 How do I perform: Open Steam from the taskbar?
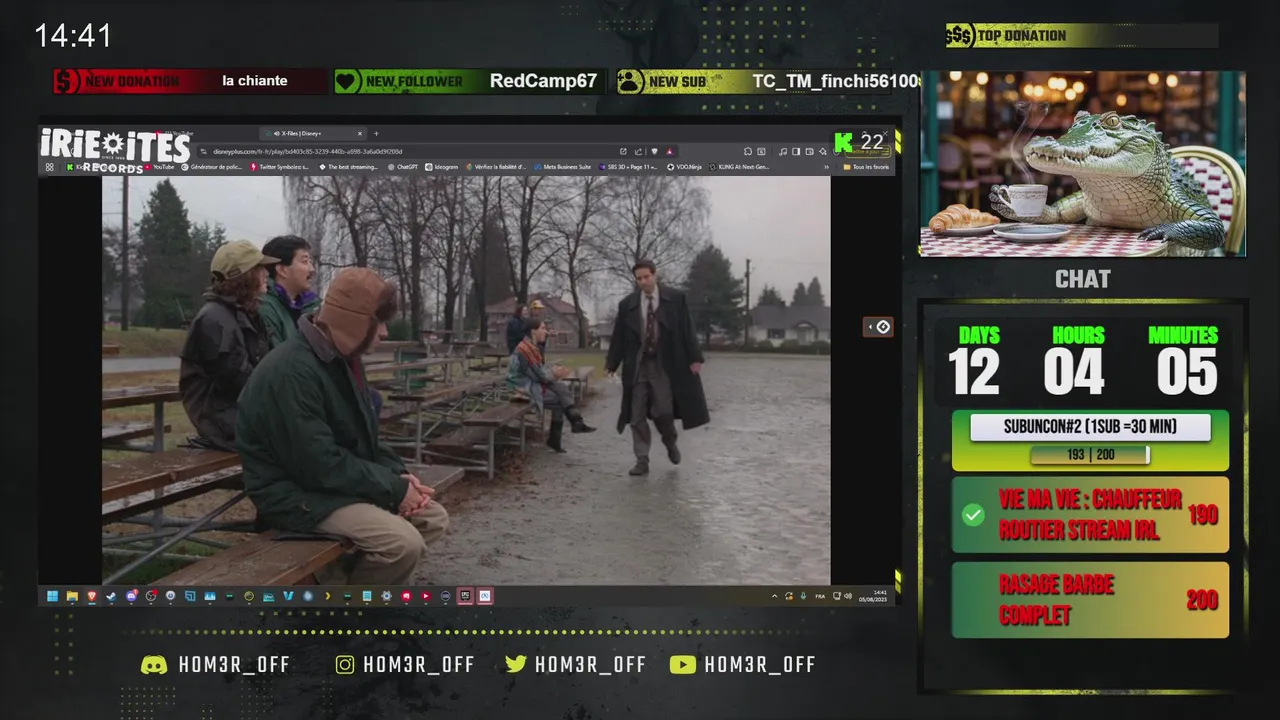tap(111, 596)
